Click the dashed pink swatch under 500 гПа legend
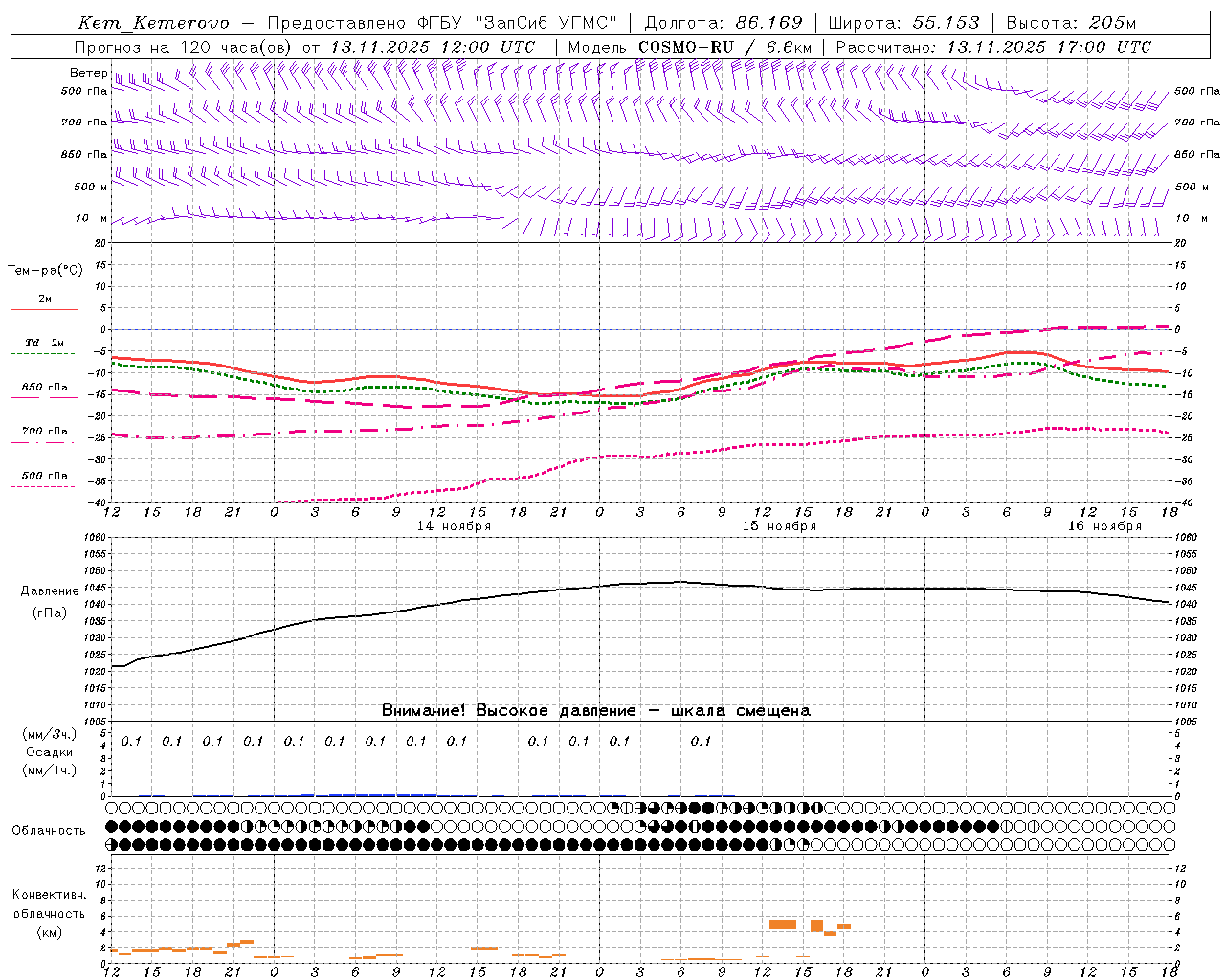The image size is (1225, 980). pyautogui.click(x=43, y=486)
